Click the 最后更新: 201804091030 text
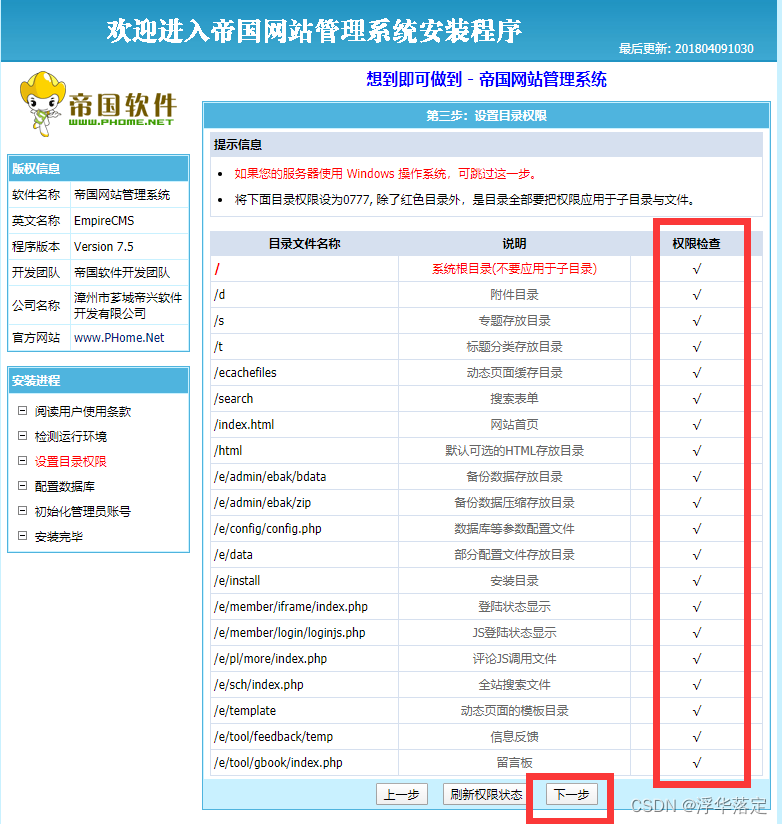Viewport: 782px width, 824px height. (686, 49)
